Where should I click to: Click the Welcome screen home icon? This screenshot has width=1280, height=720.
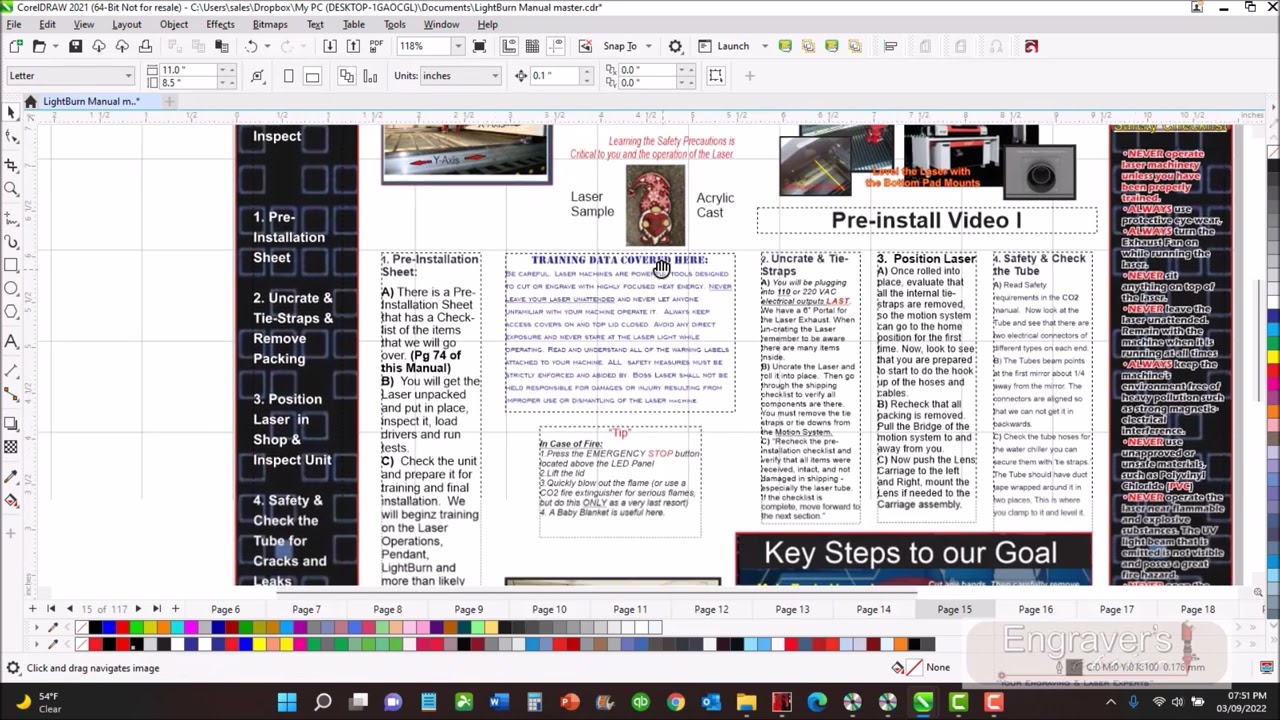coord(30,101)
